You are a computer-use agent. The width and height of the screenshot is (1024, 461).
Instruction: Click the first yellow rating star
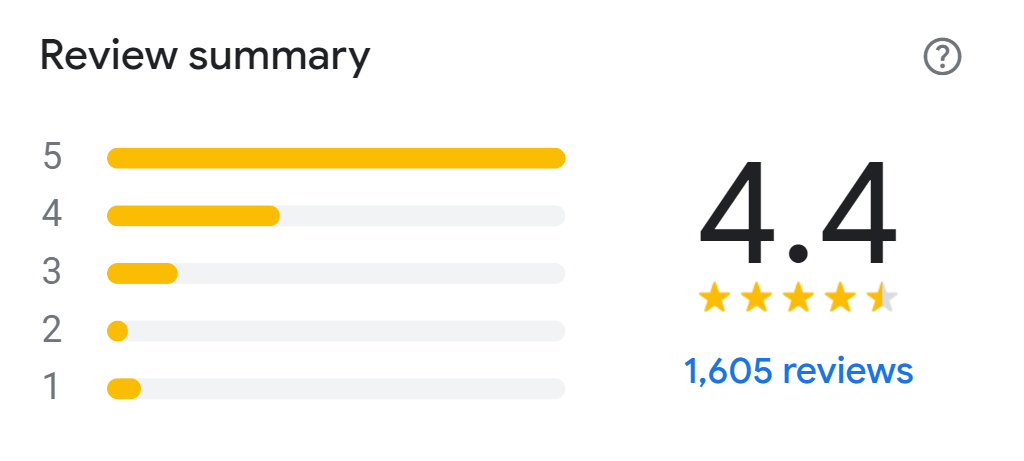tap(713, 297)
